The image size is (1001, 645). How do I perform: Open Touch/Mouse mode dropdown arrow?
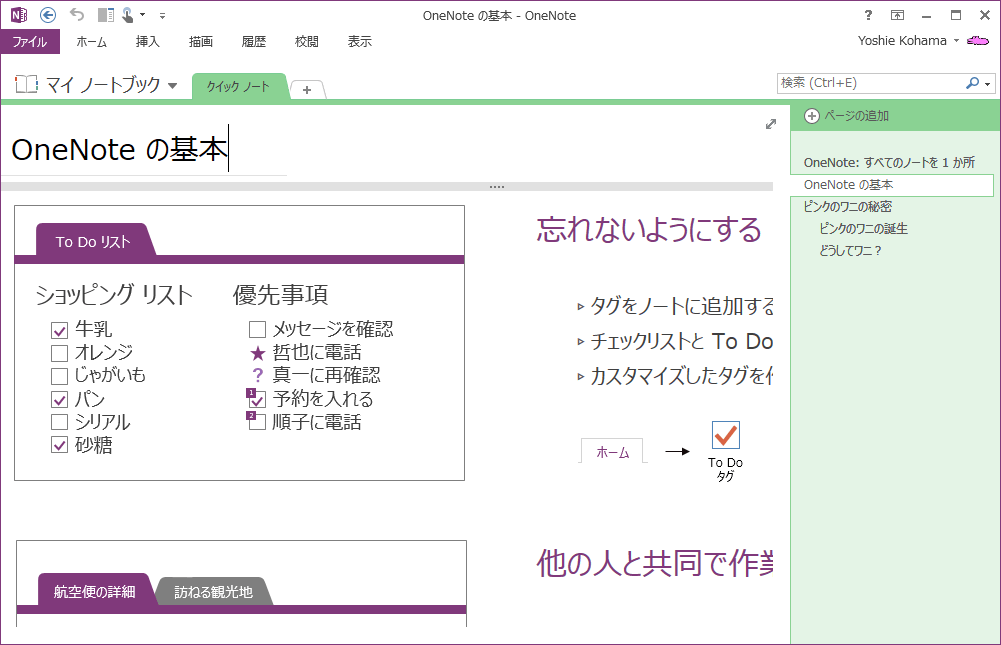pos(142,15)
